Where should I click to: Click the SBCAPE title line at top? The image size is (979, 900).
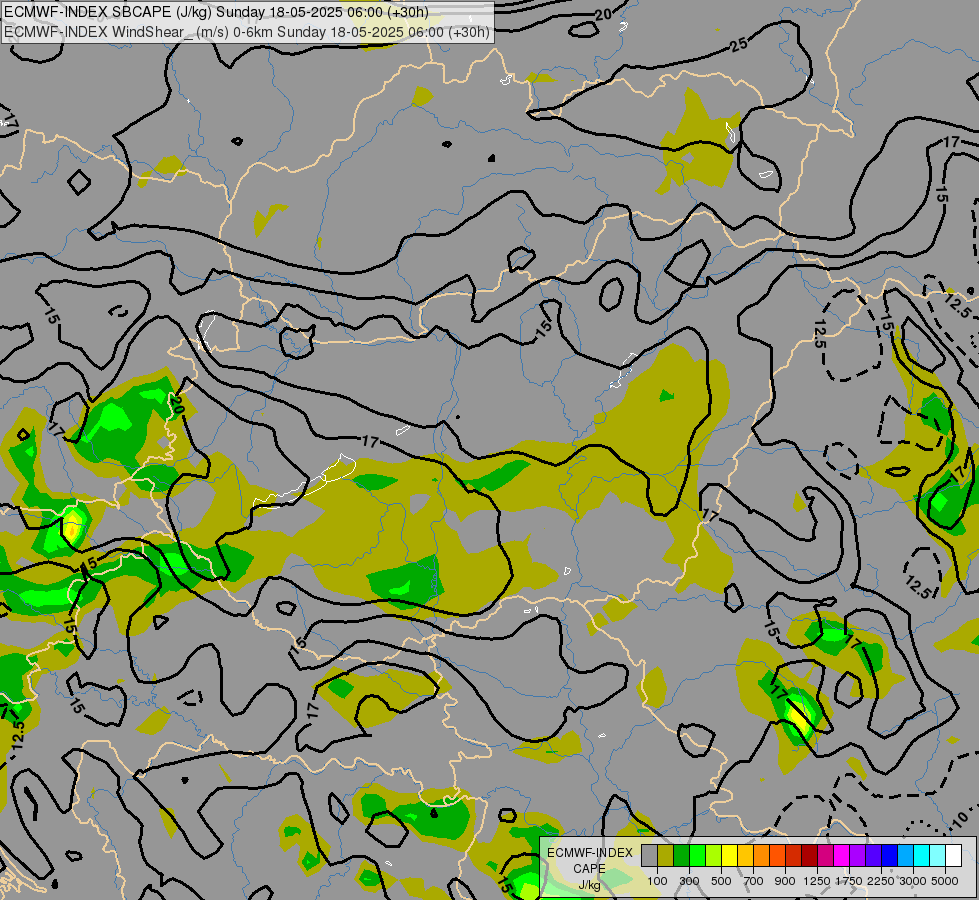tap(216, 12)
